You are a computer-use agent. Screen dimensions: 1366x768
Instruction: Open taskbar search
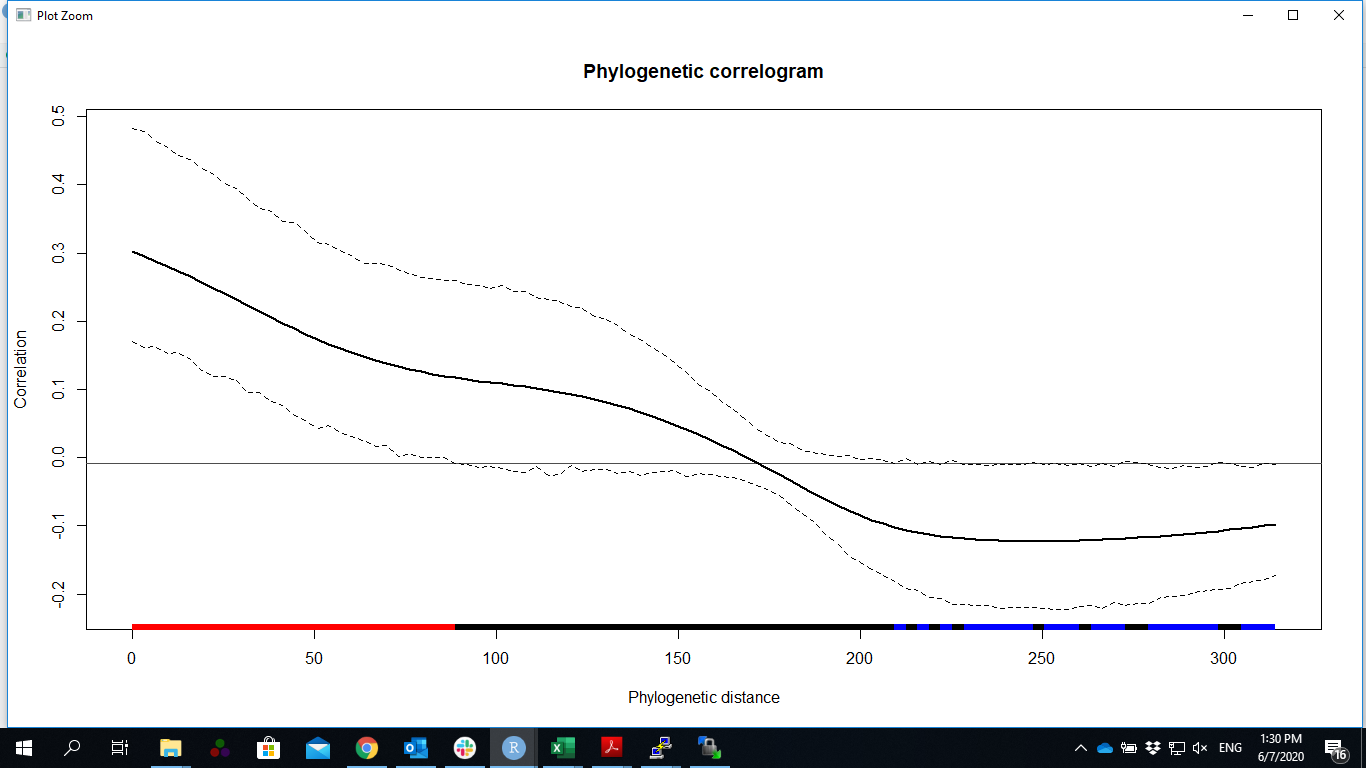coord(72,748)
